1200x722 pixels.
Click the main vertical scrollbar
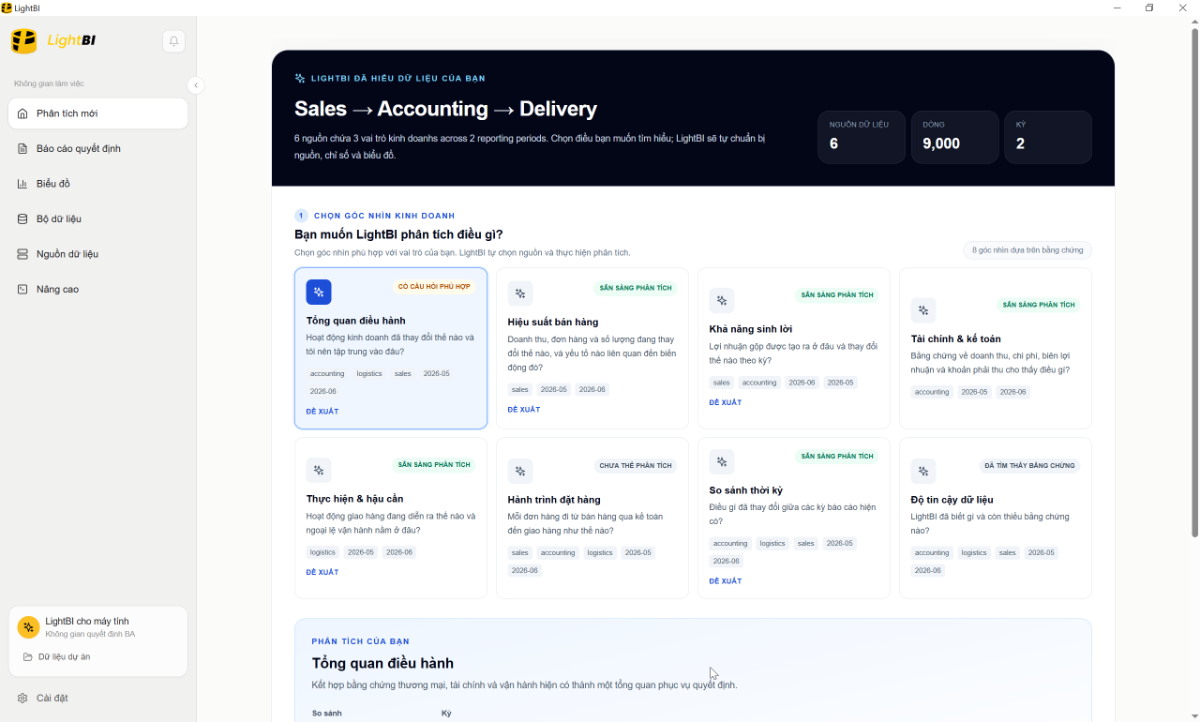click(x=1194, y=283)
